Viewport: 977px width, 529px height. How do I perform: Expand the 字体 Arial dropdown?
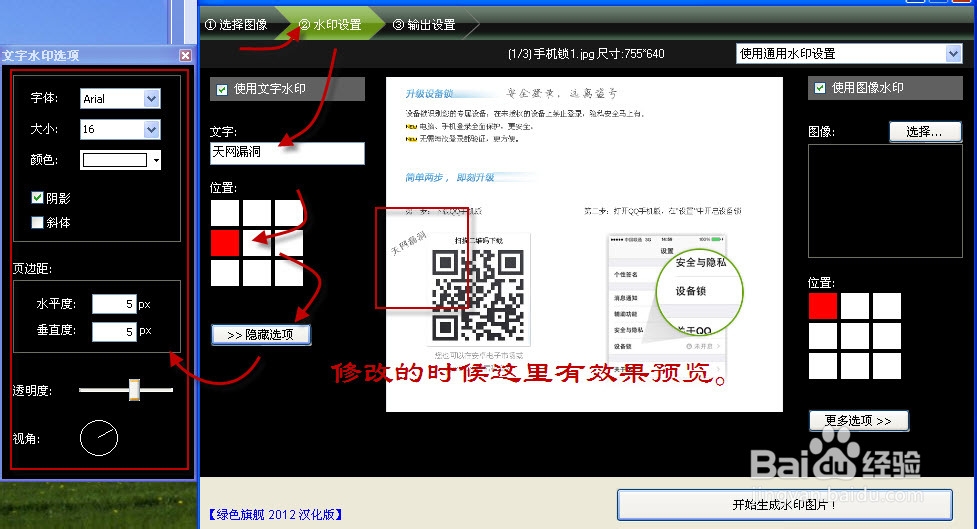151,98
